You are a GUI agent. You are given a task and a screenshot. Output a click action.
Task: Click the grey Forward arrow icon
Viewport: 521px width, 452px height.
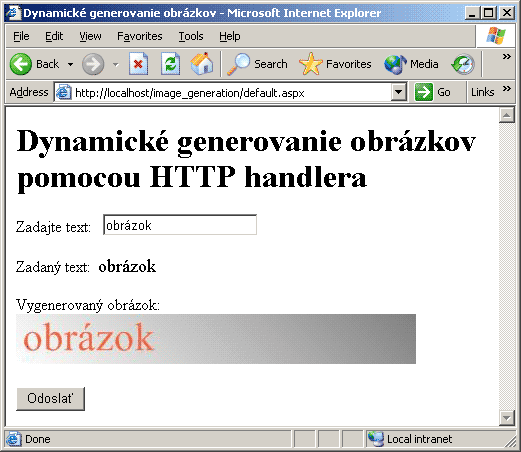tap(93, 64)
